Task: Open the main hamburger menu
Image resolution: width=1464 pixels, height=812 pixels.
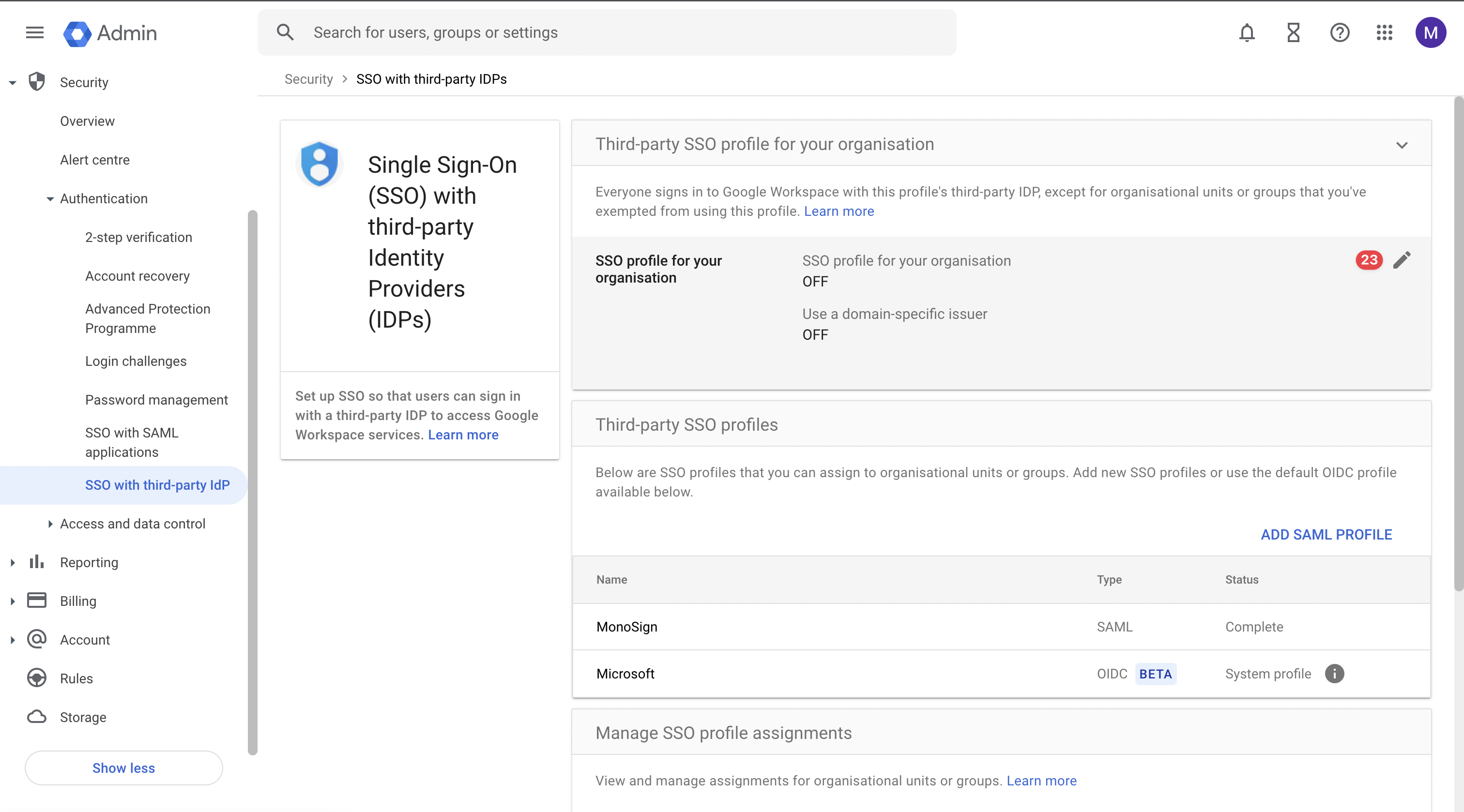Action: pos(35,32)
